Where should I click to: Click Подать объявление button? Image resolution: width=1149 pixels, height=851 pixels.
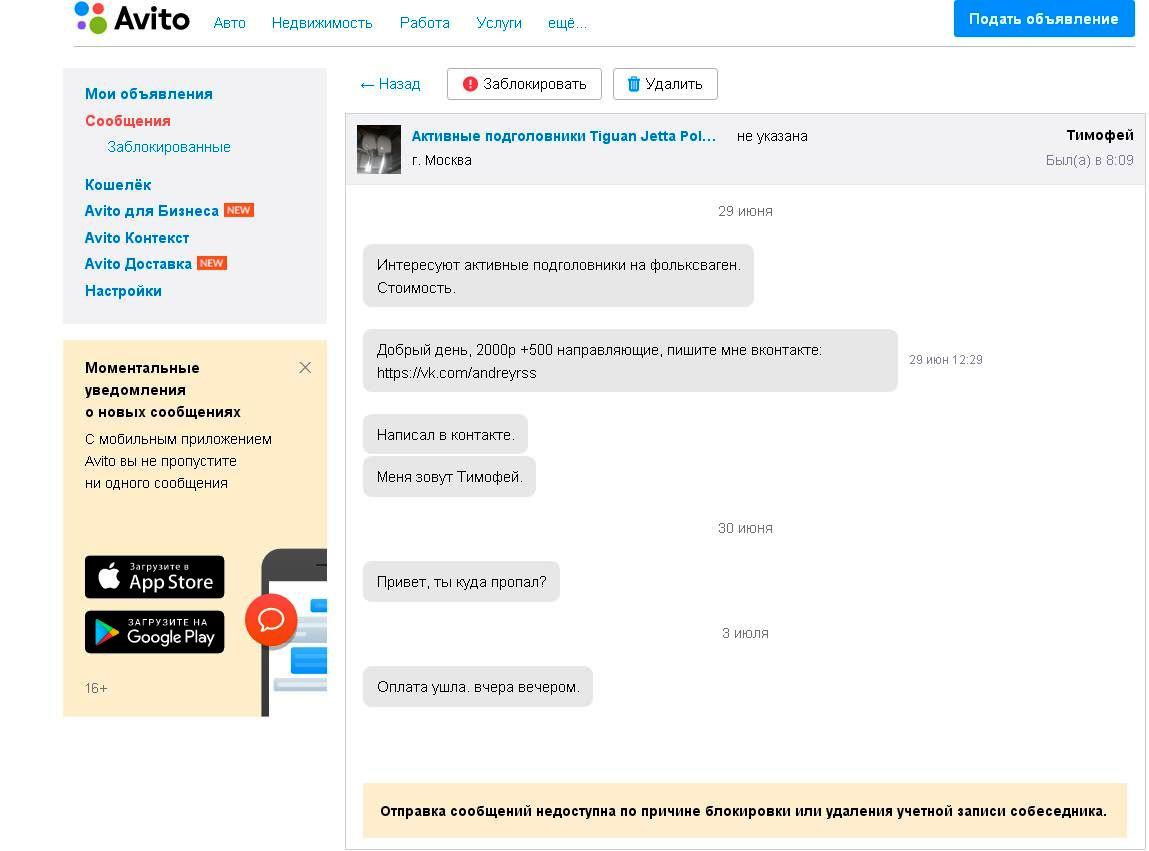1043,18
